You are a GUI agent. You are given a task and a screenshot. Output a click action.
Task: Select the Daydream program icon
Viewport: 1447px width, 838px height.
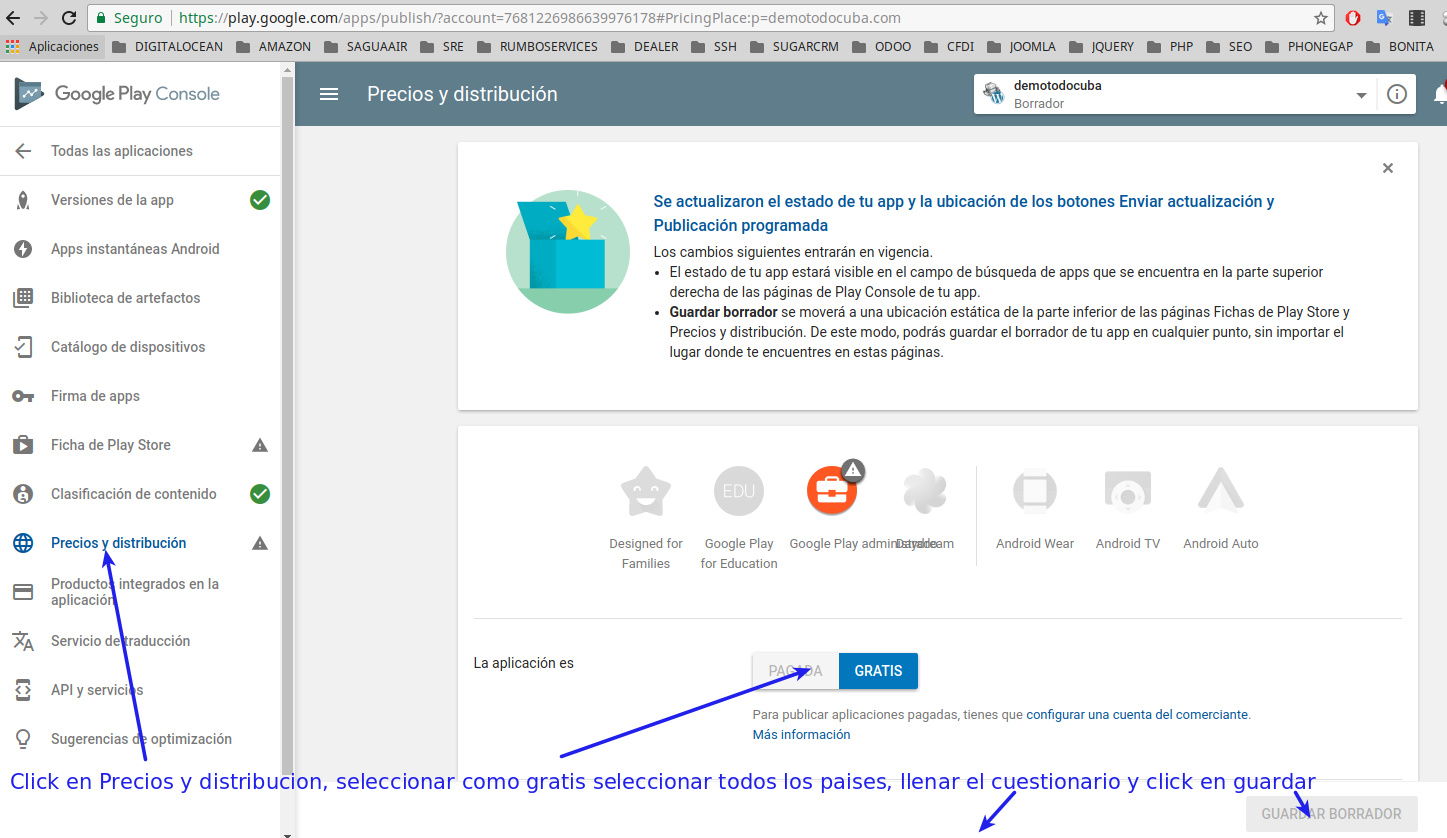click(925, 491)
